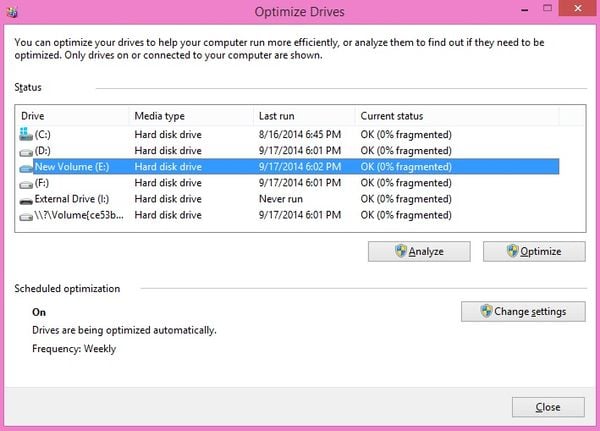This screenshot has height=431, width=600.
Task: Click the shield icon on Optimize button
Action: point(512,252)
